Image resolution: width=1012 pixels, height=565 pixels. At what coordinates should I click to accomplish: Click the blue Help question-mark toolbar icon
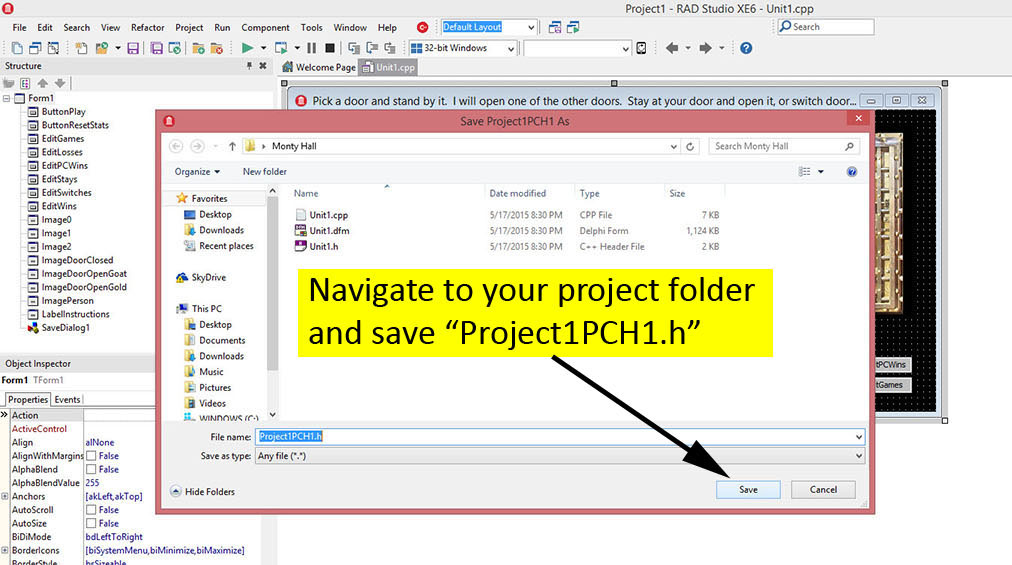[746, 48]
